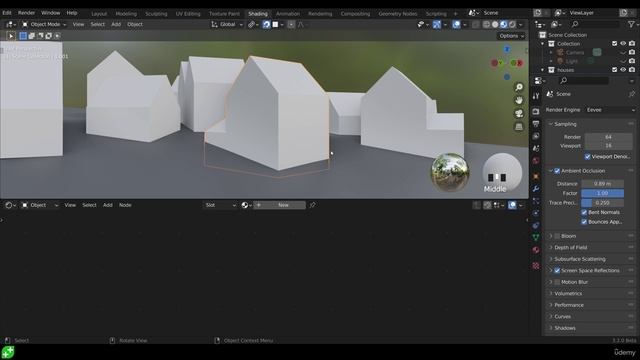Open the Modifiers wrench tab
Image resolution: width=640 pixels, height=360 pixels.
coord(536,189)
